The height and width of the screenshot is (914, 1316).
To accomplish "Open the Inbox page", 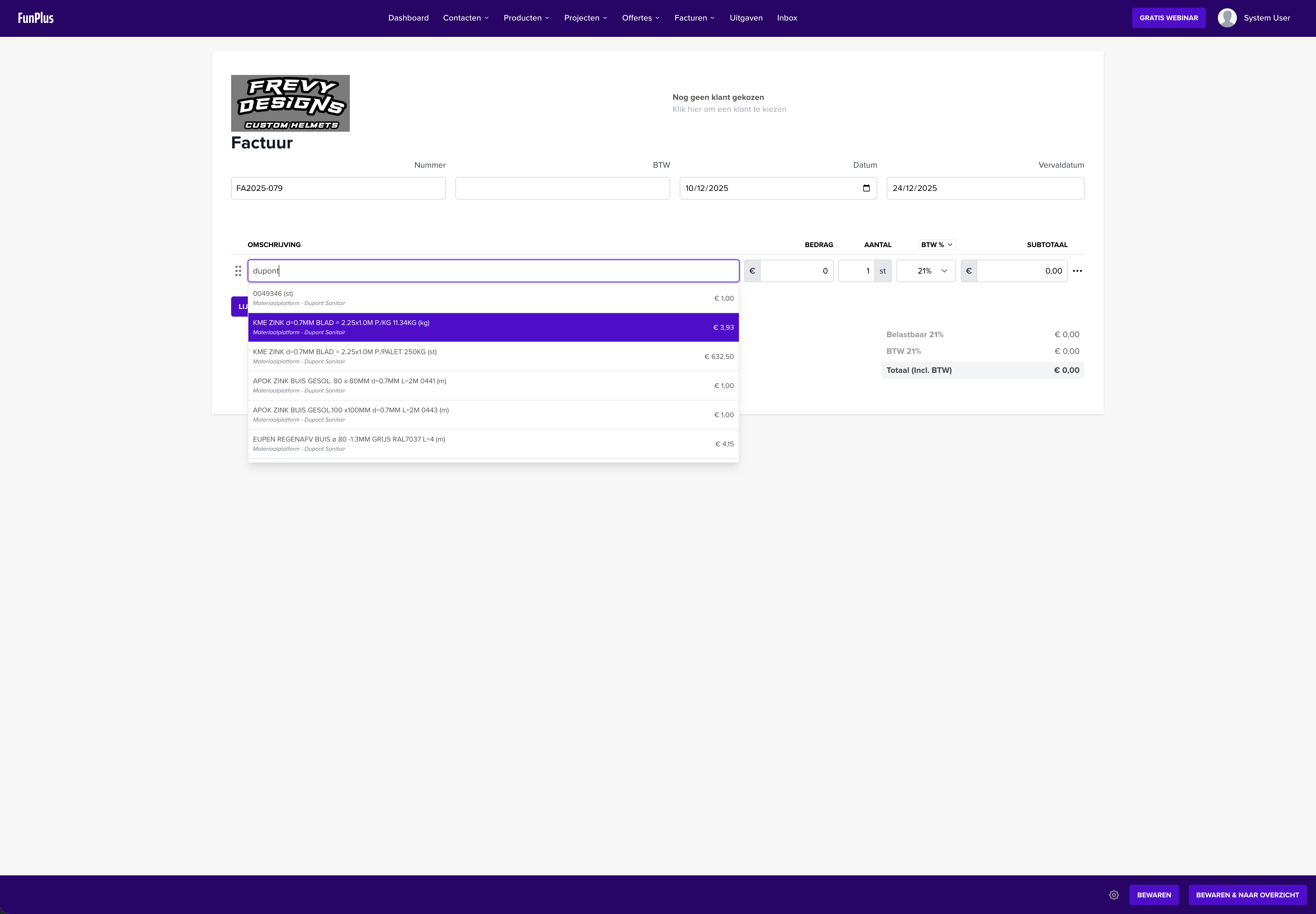I will [x=787, y=18].
